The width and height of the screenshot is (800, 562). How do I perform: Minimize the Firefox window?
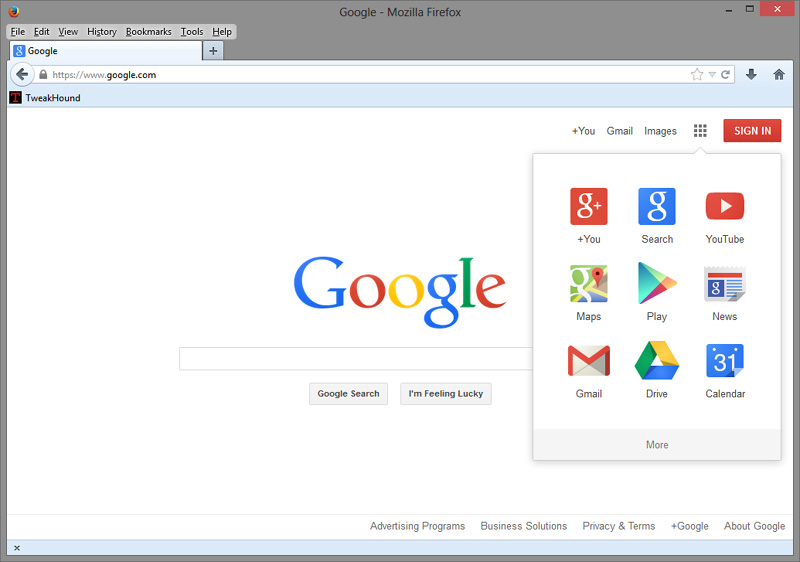click(x=729, y=10)
